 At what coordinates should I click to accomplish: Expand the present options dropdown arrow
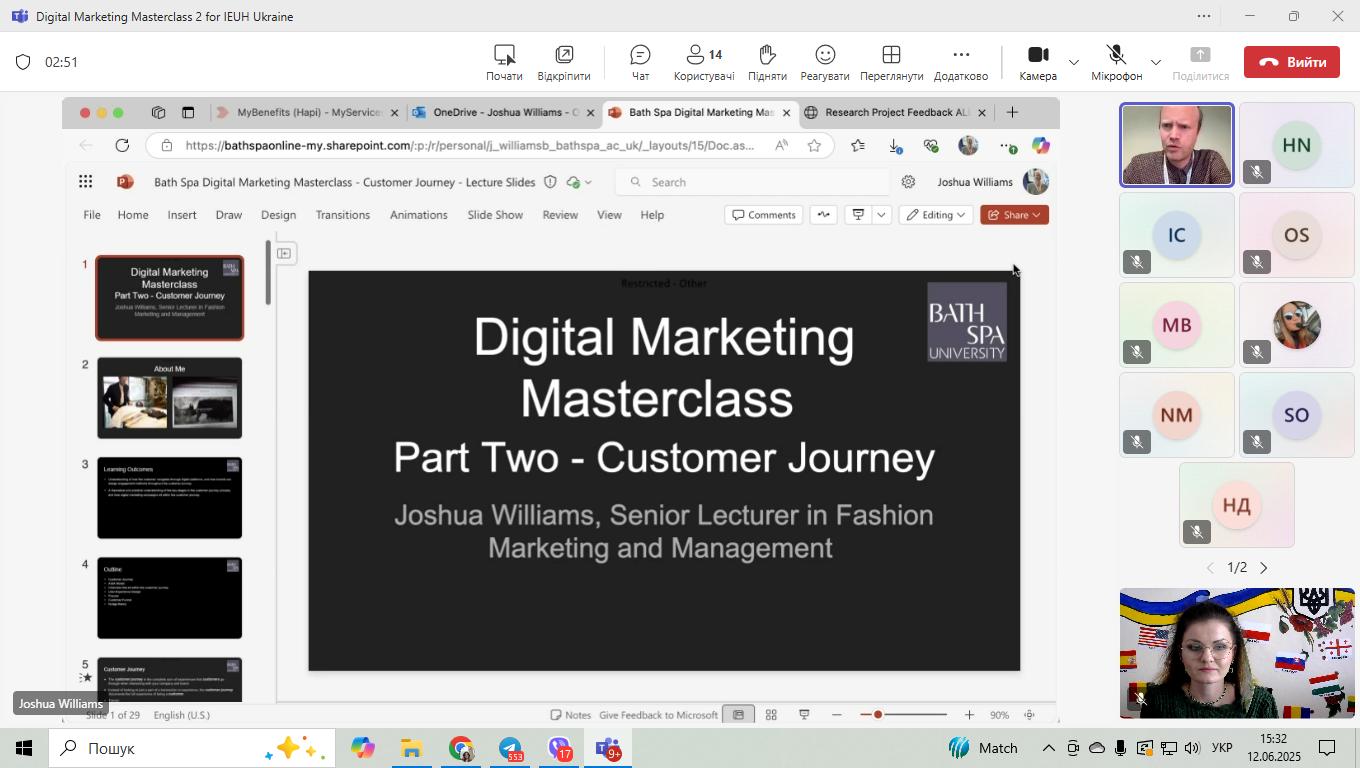pyautogui.click(x=881, y=215)
